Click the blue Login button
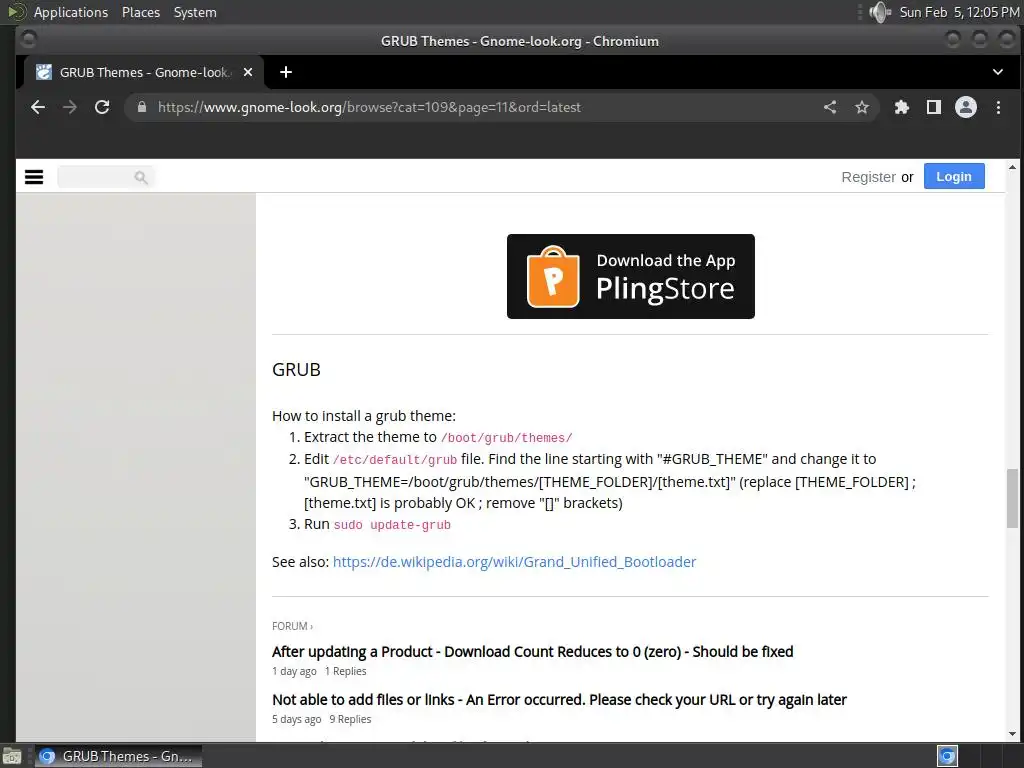This screenshot has height=768, width=1024. (954, 176)
